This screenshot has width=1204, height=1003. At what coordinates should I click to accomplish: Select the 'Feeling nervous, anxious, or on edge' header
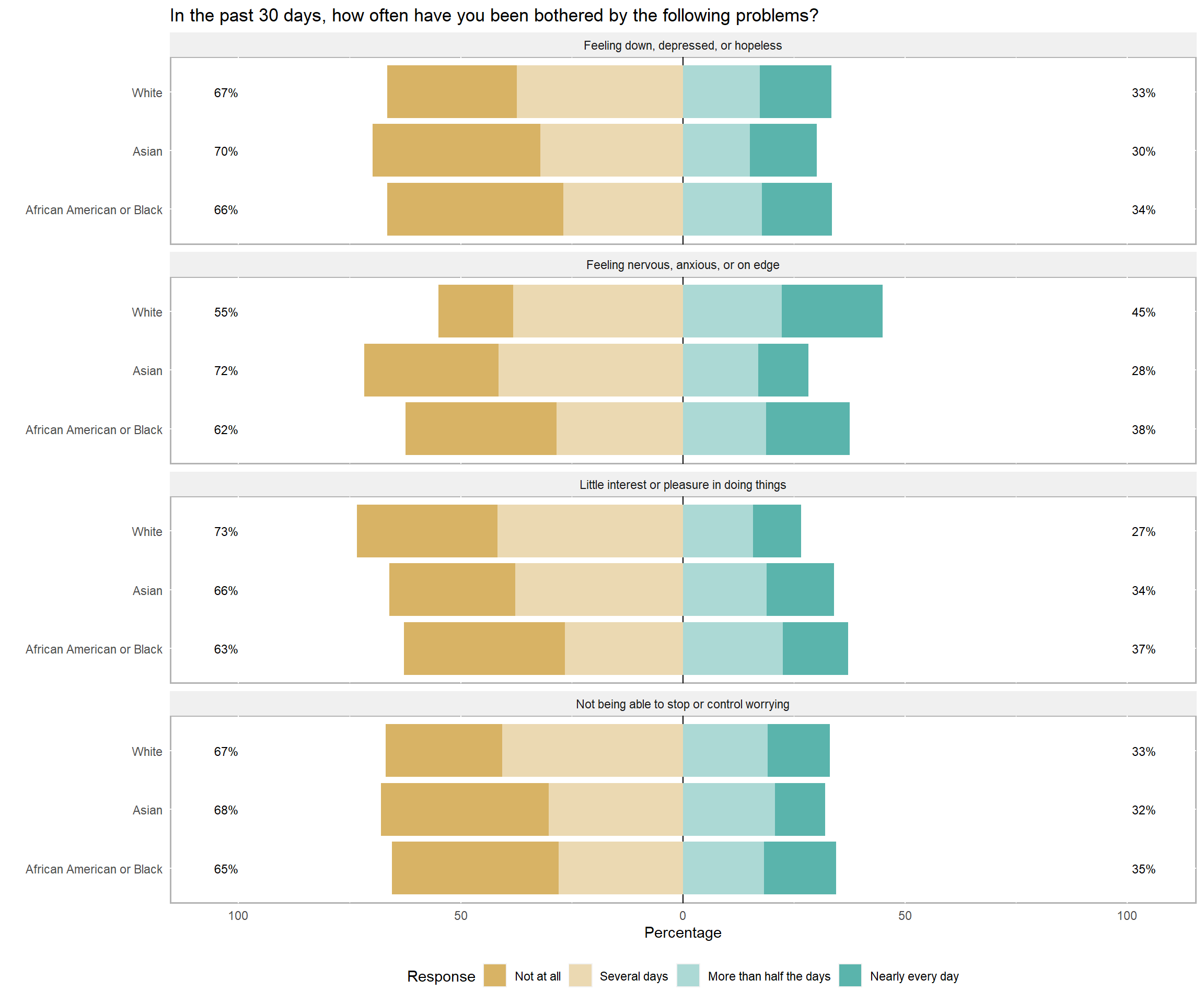click(682, 265)
